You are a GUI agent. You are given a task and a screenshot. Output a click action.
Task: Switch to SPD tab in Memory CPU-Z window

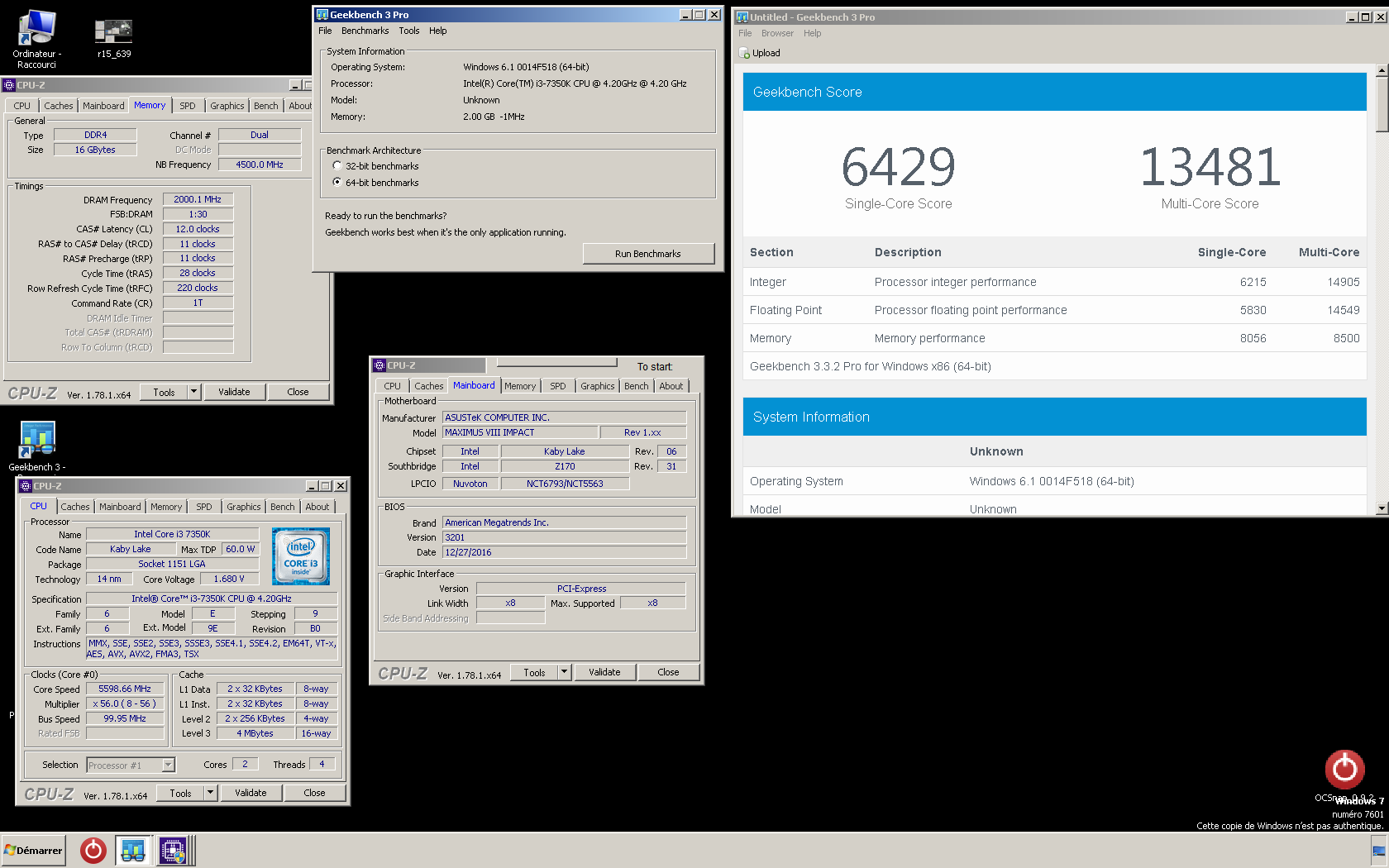pos(188,106)
